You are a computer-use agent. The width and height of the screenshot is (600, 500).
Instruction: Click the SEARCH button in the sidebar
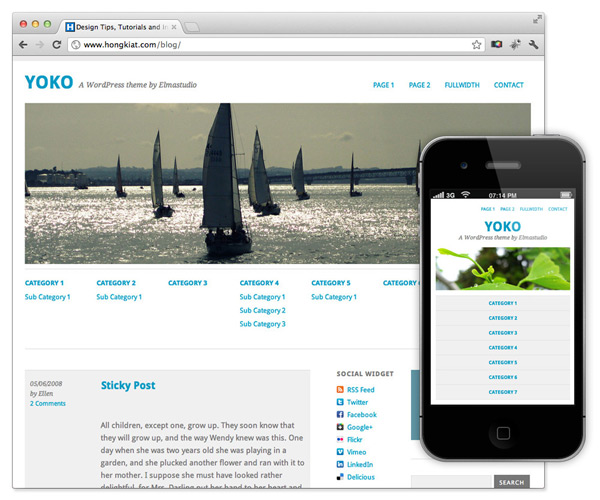[512, 482]
